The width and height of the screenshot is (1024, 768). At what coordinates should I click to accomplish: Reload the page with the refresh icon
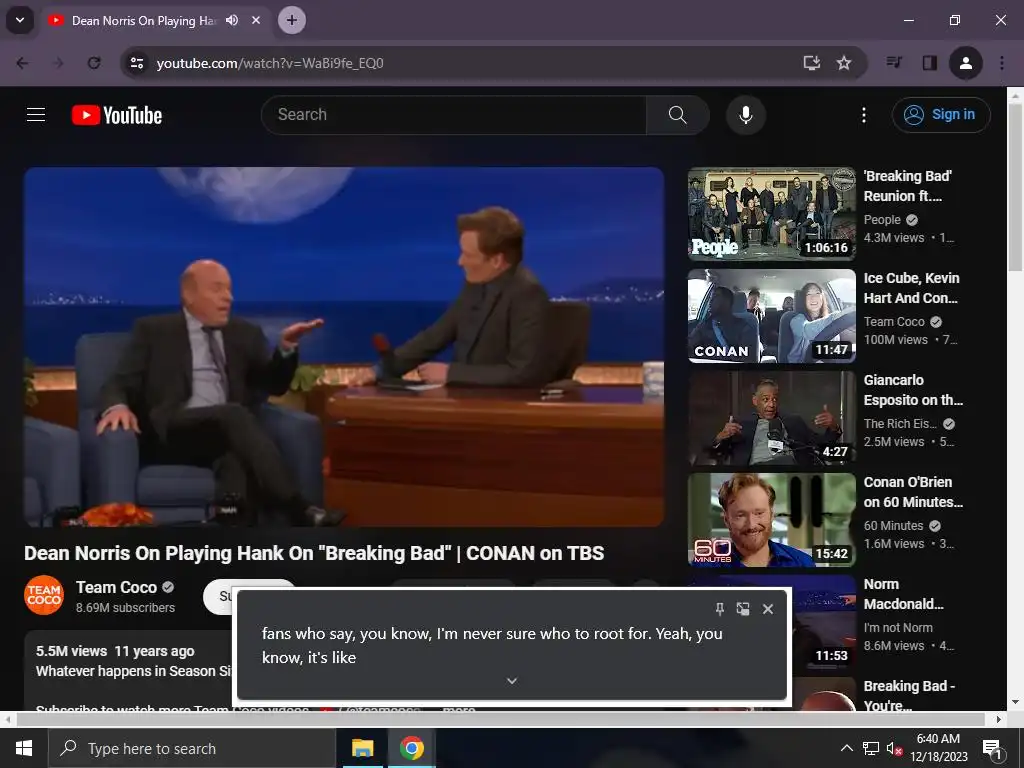tap(94, 63)
